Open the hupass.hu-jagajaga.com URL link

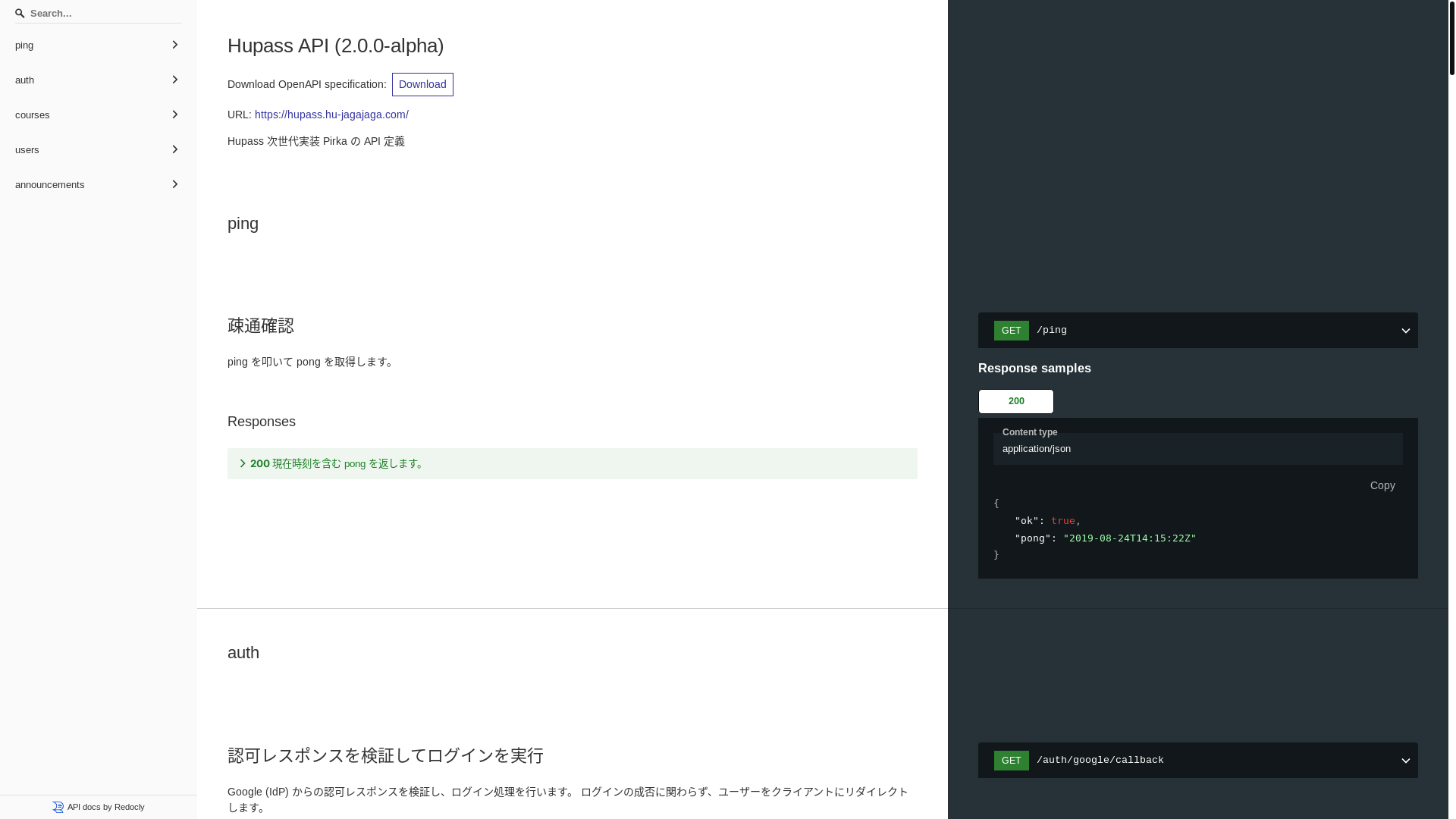[331, 115]
